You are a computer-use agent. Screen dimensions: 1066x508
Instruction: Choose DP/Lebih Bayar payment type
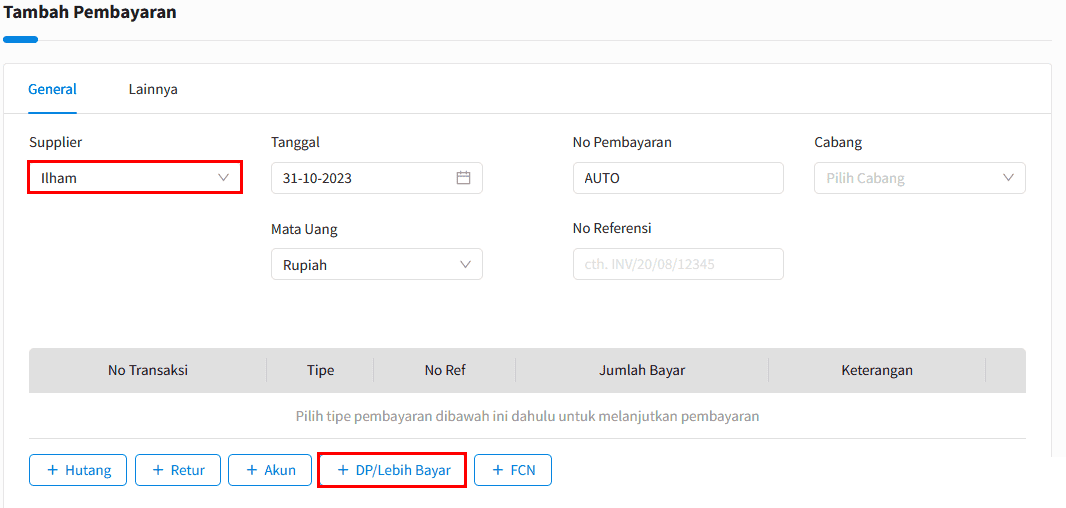(392, 470)
